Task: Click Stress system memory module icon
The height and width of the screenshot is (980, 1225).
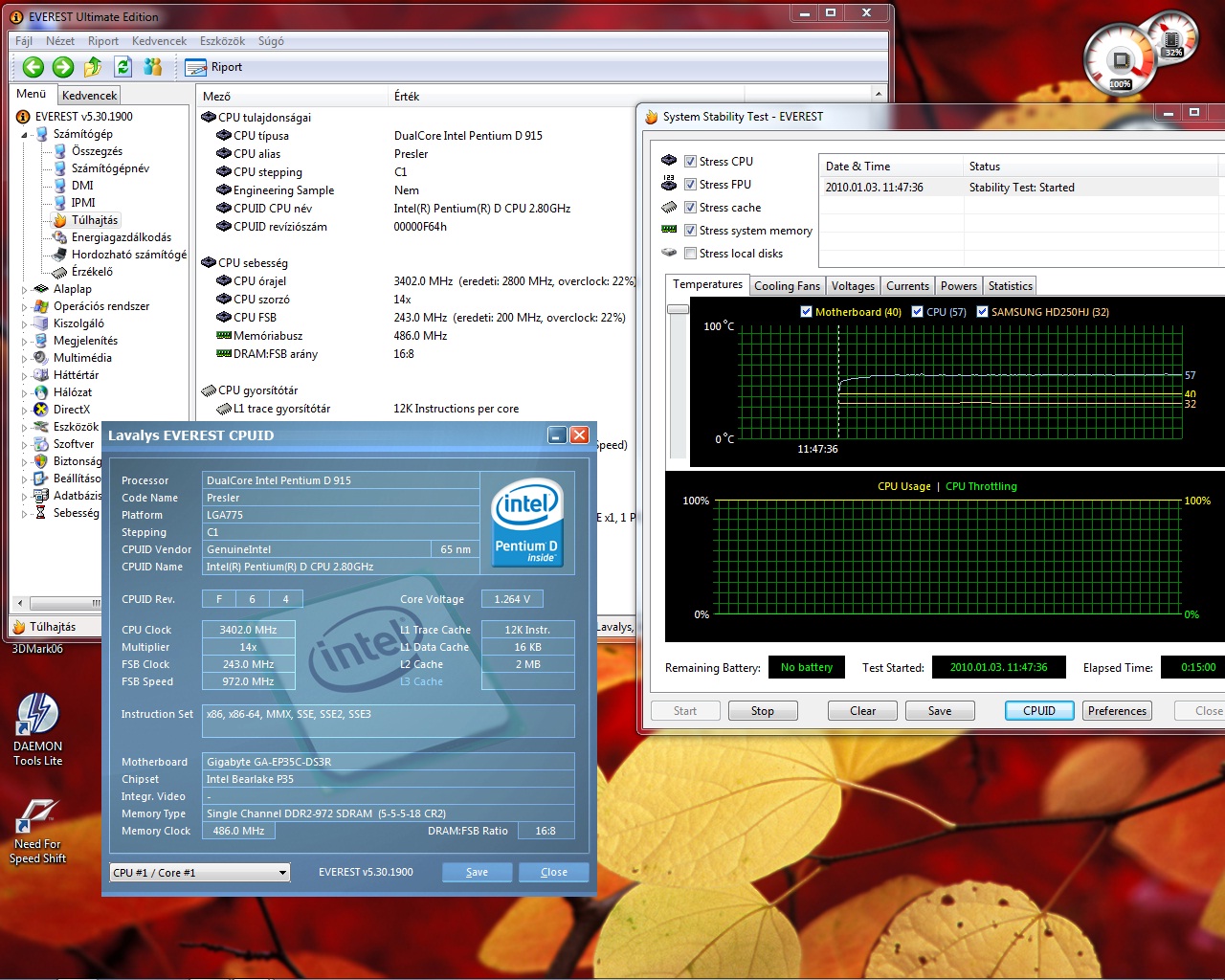Action: click(669, 230)
